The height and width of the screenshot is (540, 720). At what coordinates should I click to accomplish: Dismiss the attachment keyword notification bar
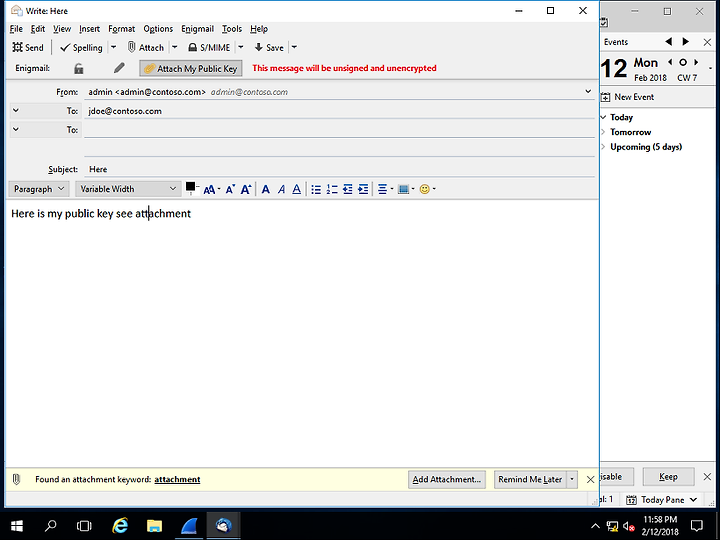590,479
